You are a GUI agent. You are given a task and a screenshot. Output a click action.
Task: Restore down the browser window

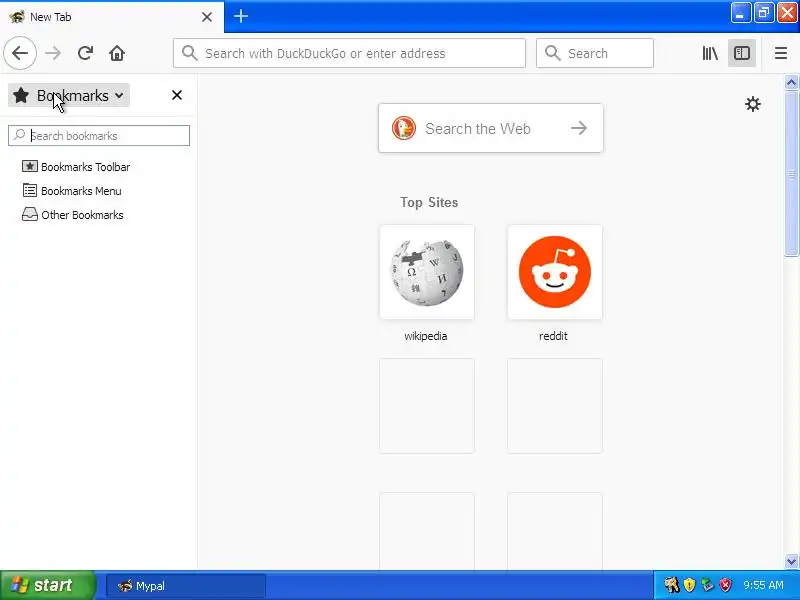point(764,13)
